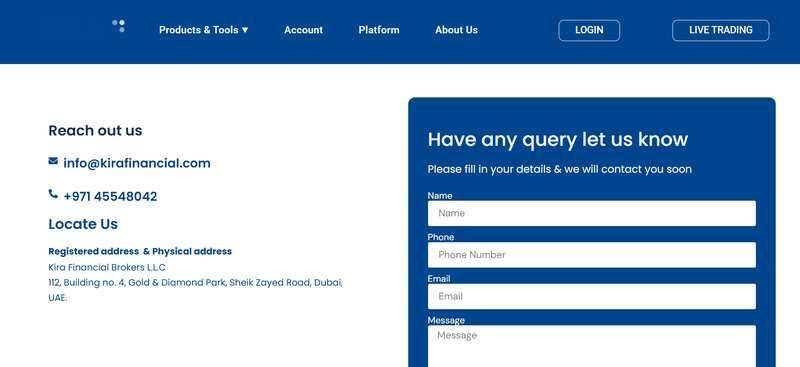
Task: Click inside the Message text area
Action: point(592,346)
